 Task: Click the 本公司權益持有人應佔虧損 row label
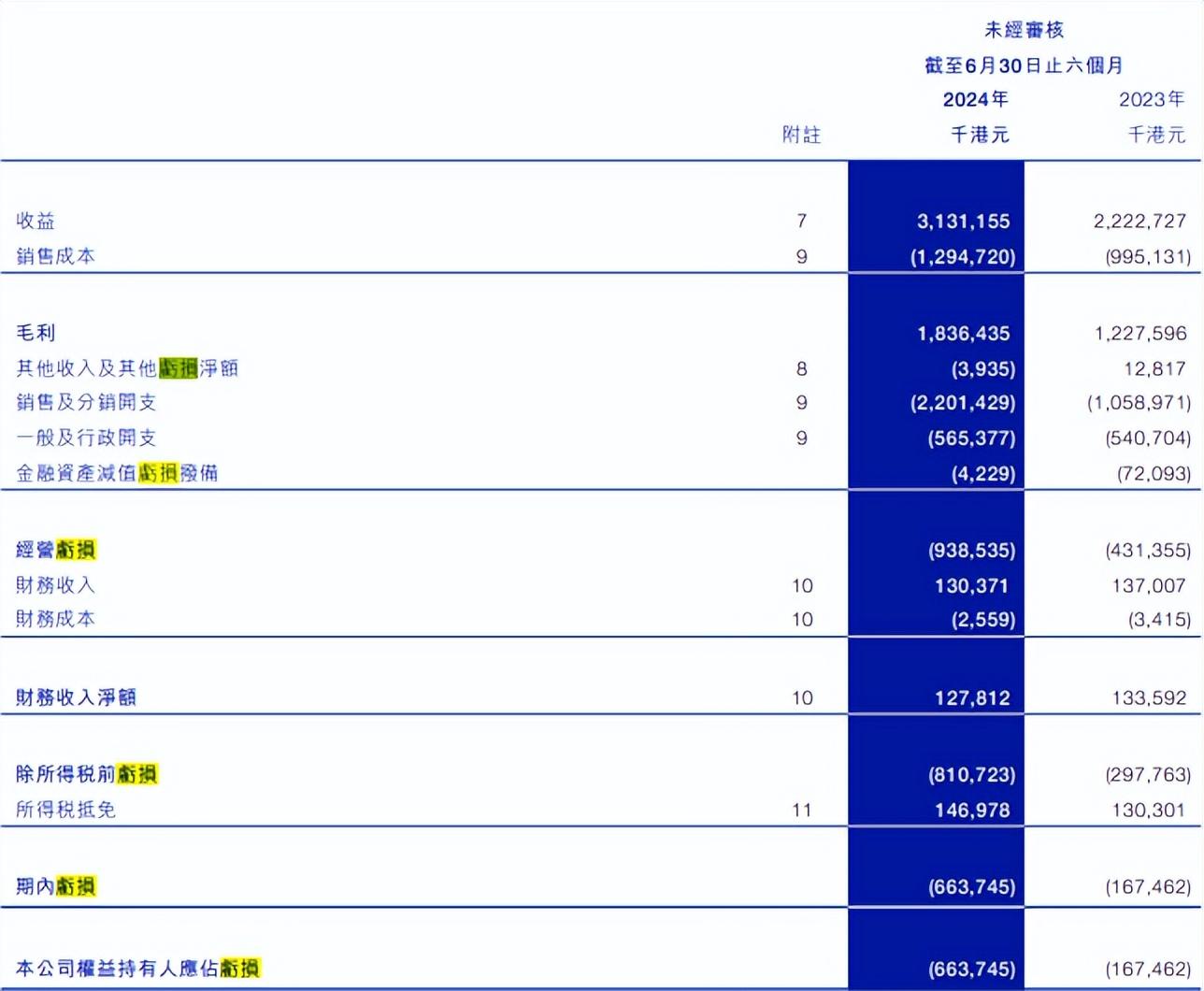coord(137,969)
